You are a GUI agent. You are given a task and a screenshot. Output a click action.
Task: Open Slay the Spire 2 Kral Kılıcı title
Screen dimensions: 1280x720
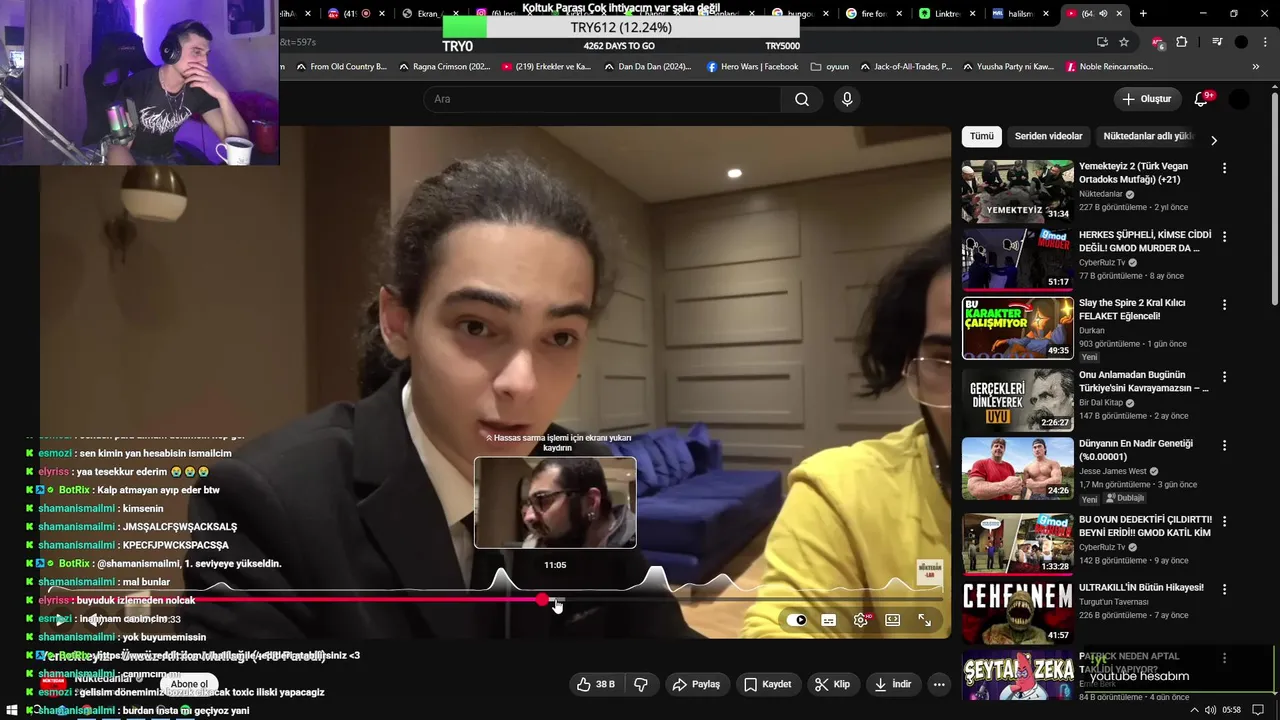1132,309
